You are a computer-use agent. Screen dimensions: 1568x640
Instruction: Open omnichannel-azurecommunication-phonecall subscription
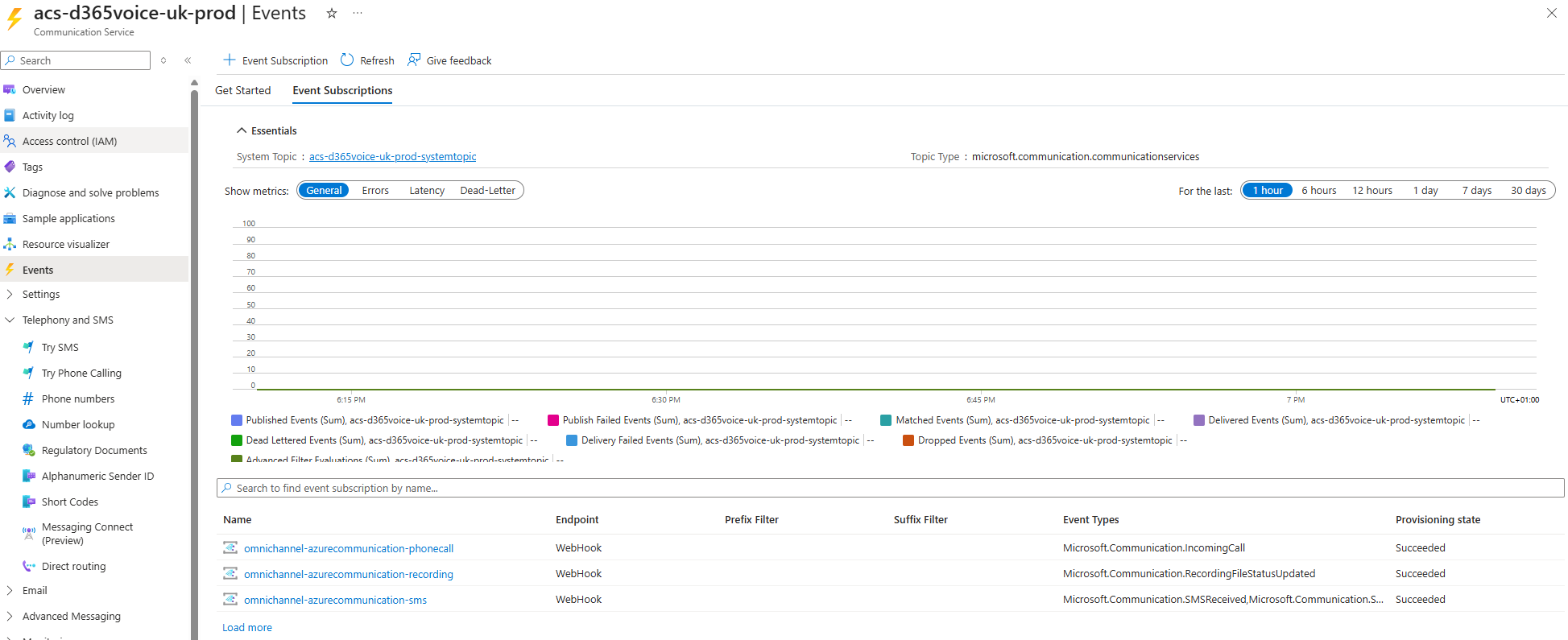pos(349,548)
